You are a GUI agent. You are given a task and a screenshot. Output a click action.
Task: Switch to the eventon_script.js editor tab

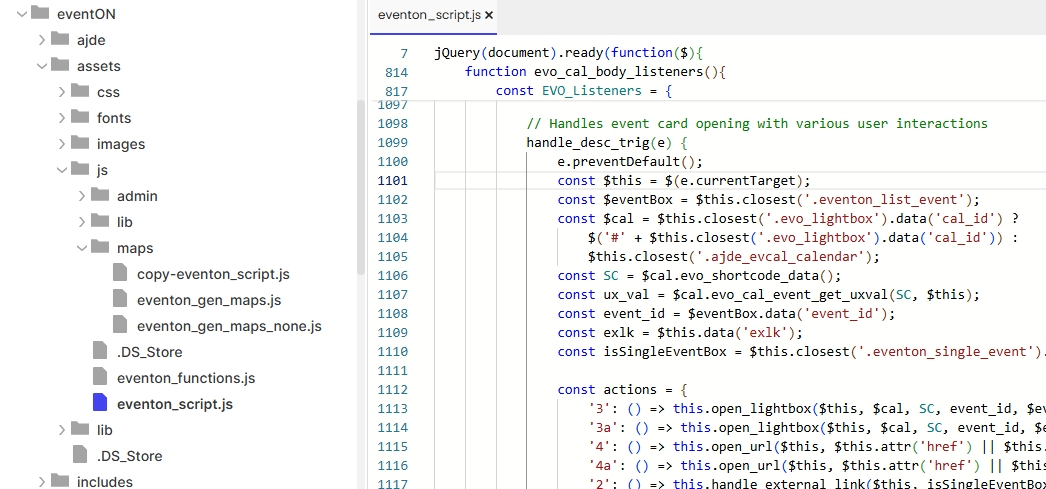[x=427, y=15]
